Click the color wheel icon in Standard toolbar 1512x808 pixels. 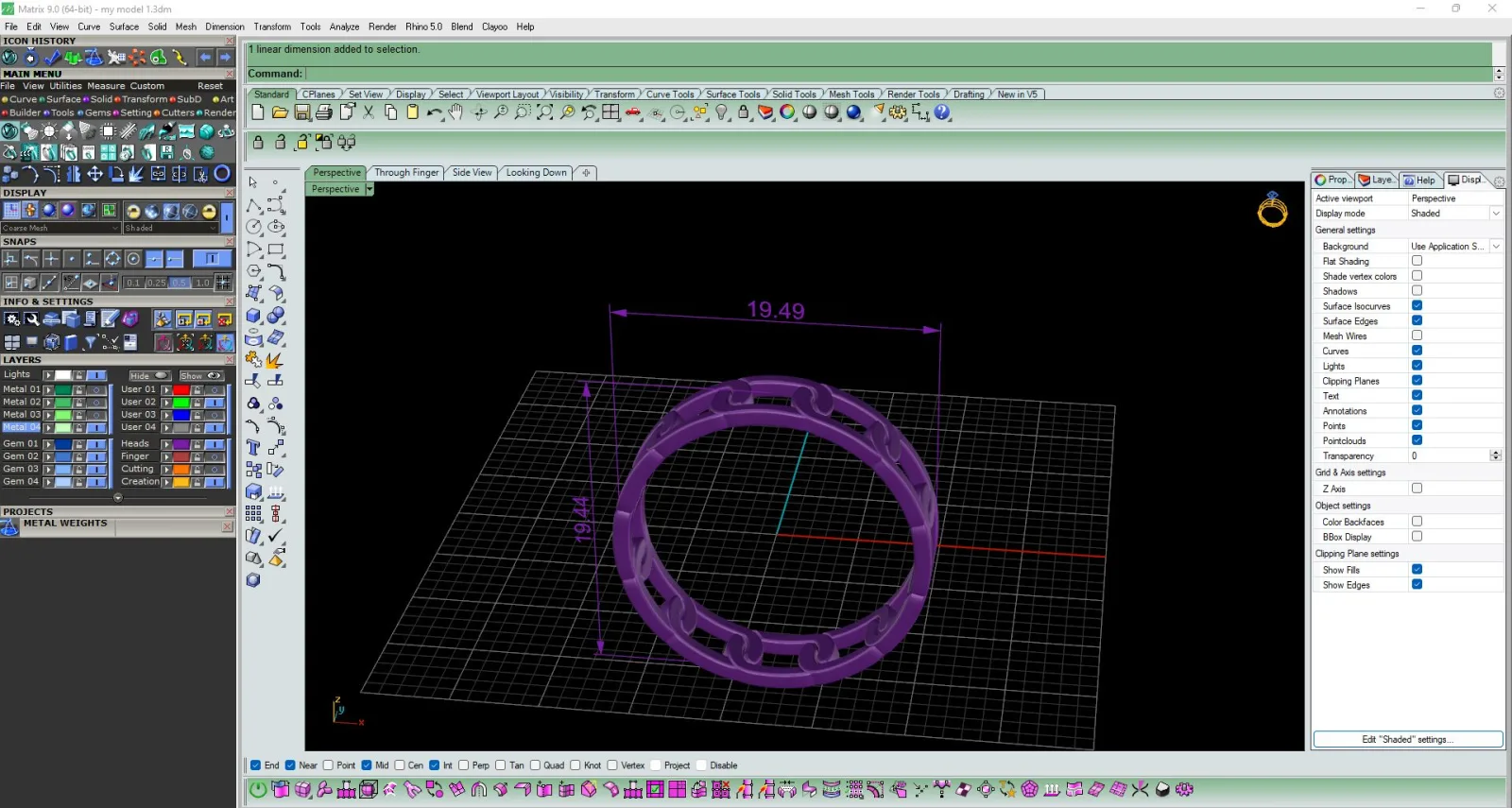click(787, 112)
